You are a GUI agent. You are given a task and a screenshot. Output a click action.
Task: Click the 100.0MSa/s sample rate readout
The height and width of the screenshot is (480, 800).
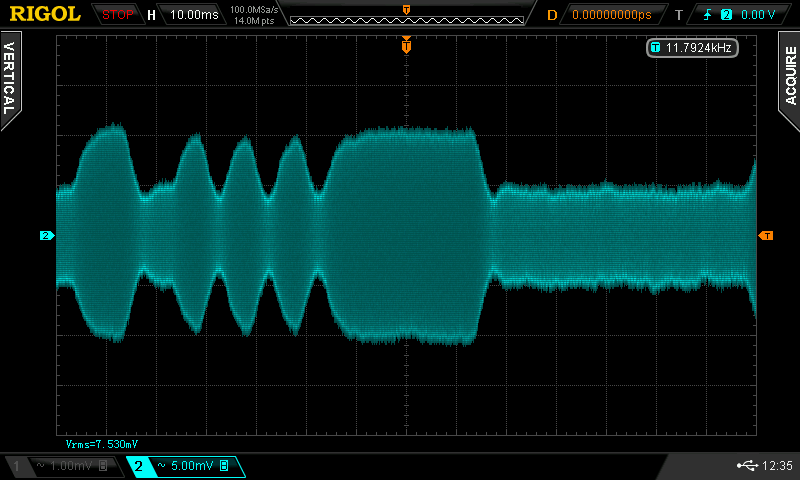click(x=254, y=10)
